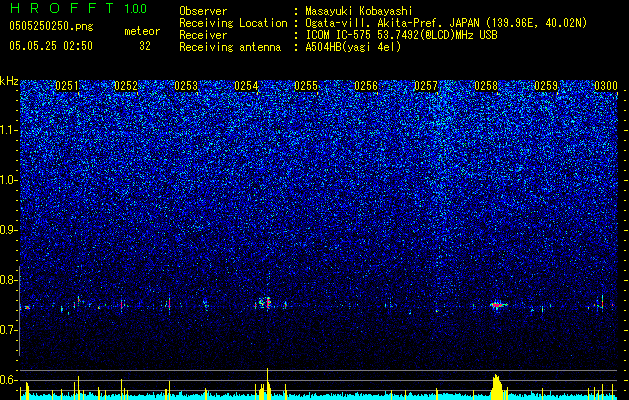This screenshot has height=400, width=629.
Task: Click the wide yellow power peak below 0258
Action: [497, 387]
